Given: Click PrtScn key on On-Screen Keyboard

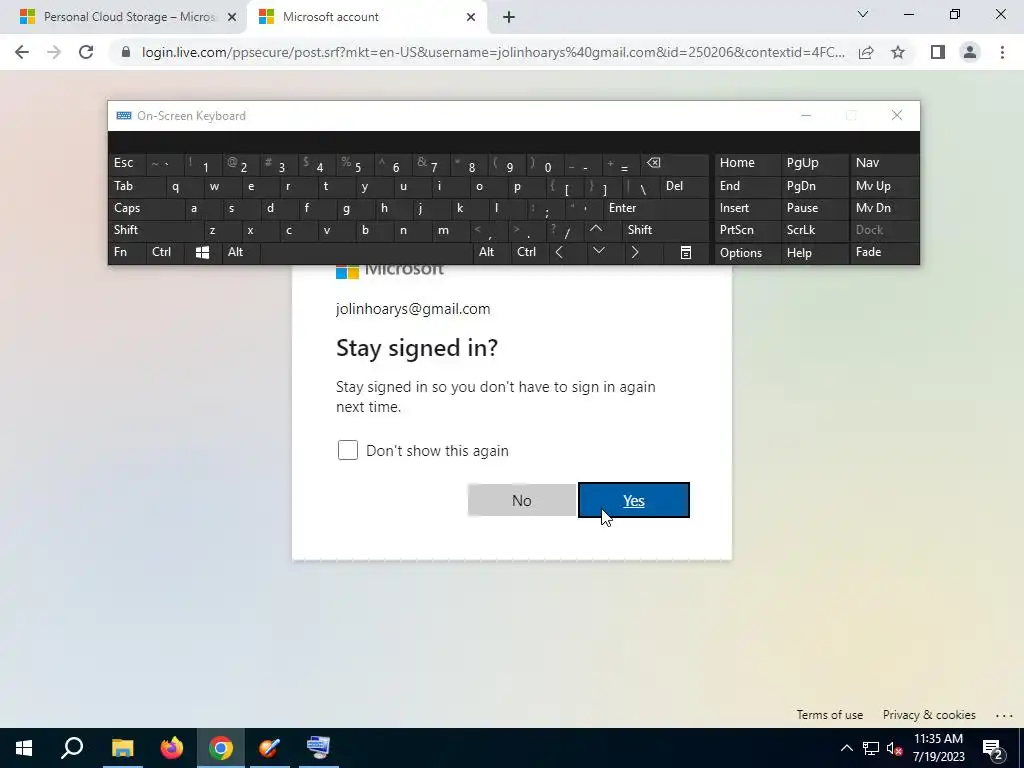Looking at the screenshot, I should pos(747,230).
